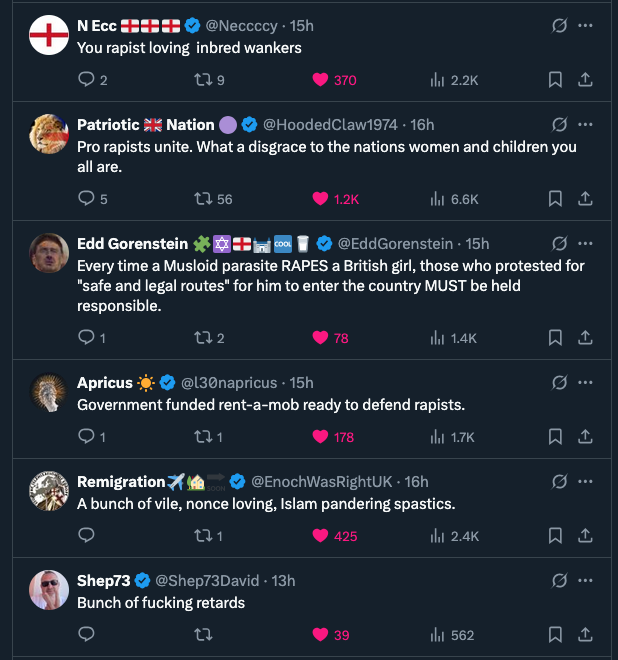
Task: Reply to Shep73's post
Action: 86,635
